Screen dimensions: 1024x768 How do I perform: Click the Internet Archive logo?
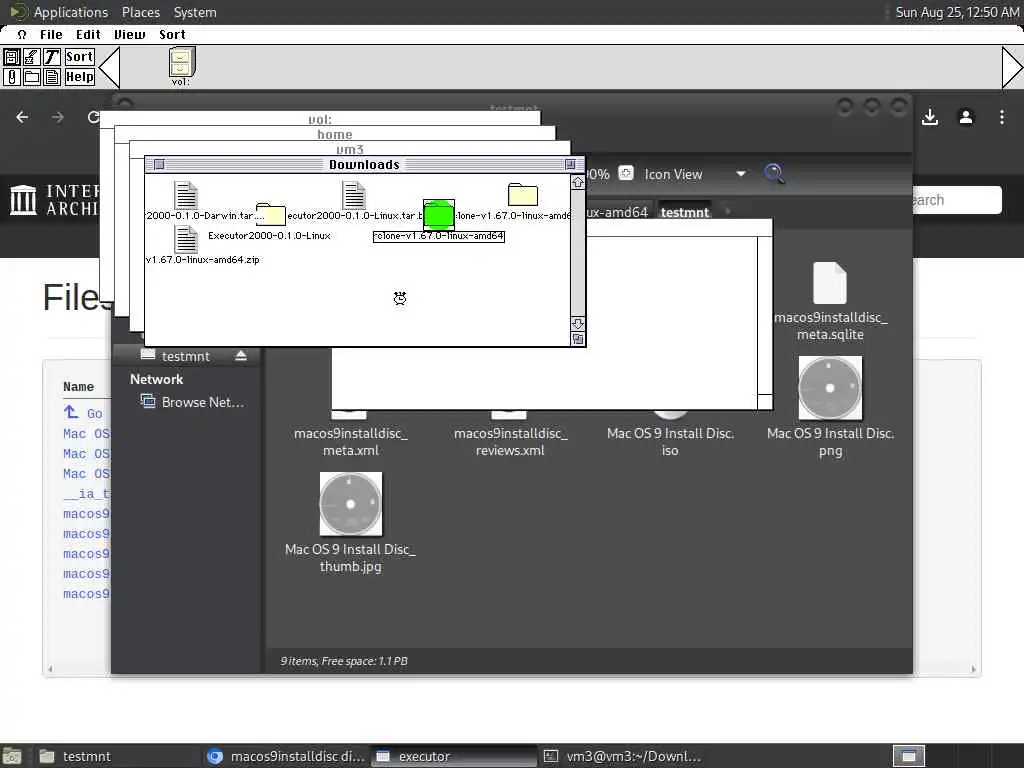coord(56,200)
